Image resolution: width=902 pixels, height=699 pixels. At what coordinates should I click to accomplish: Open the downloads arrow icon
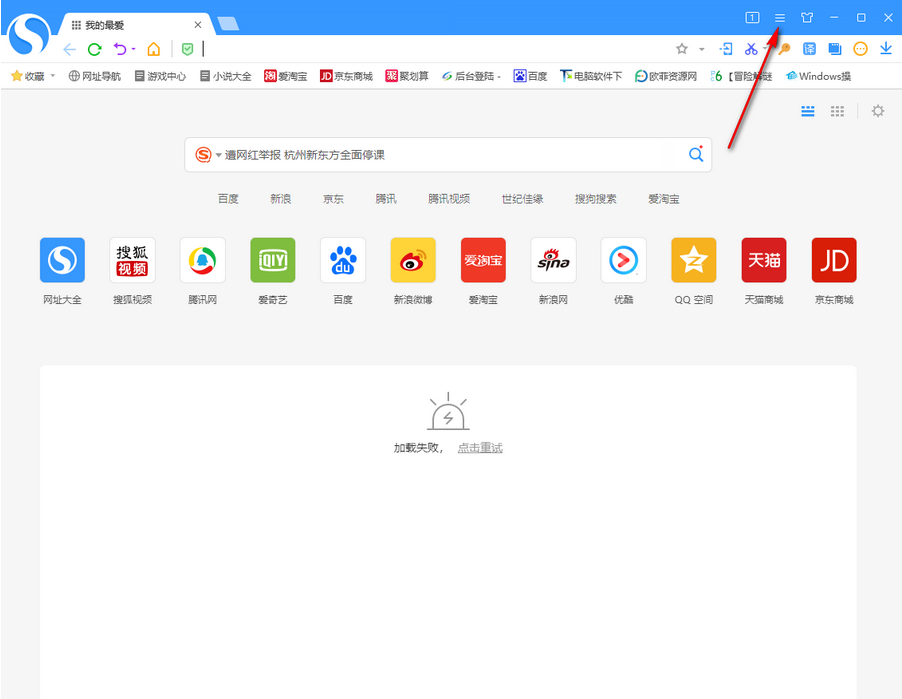pos(886,49)
